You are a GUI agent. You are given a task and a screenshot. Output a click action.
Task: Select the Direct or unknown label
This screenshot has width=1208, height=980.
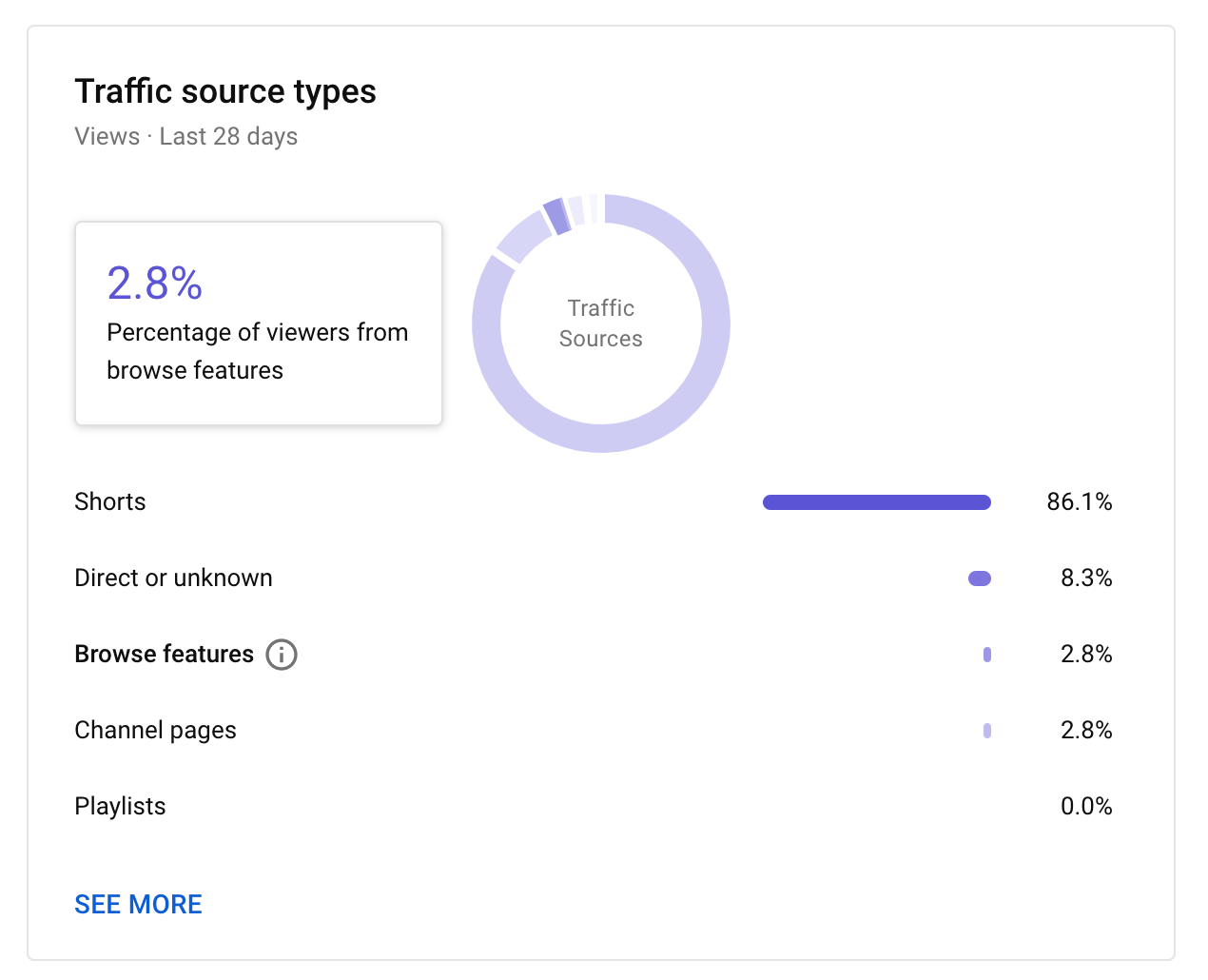coord(174,578)
